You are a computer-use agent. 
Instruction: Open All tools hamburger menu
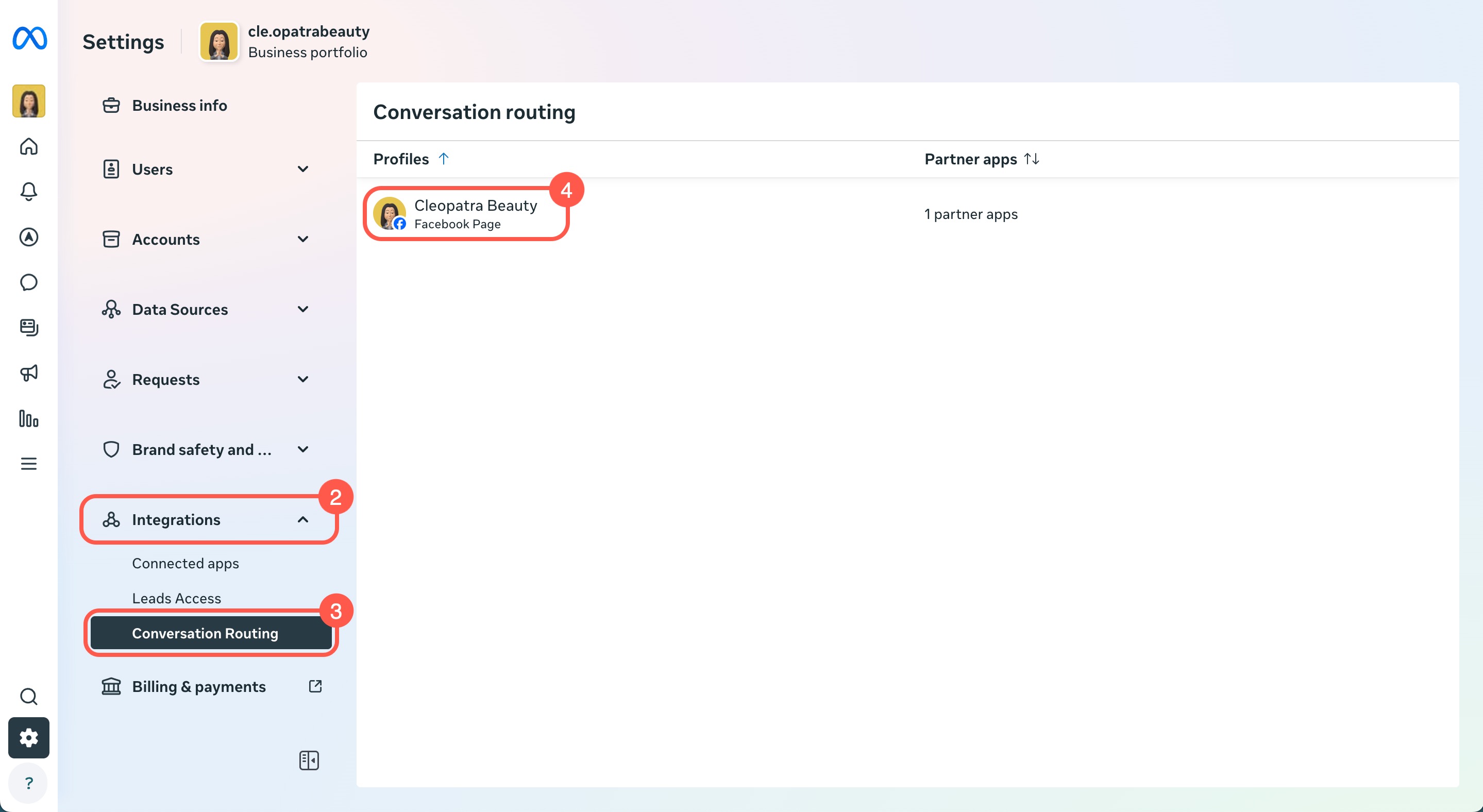pos(29,463)
